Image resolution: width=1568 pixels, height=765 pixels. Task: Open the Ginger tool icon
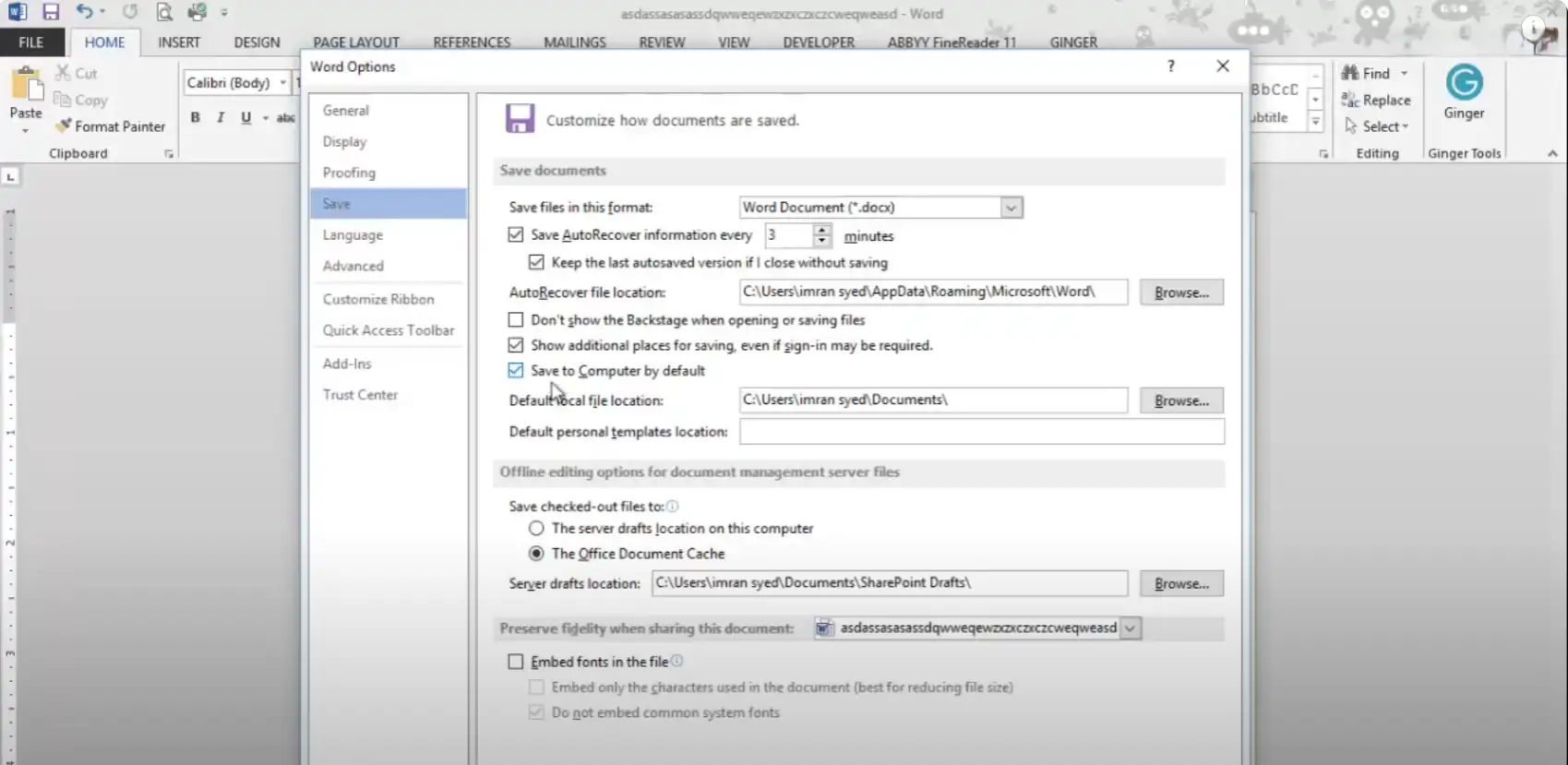1464,83
